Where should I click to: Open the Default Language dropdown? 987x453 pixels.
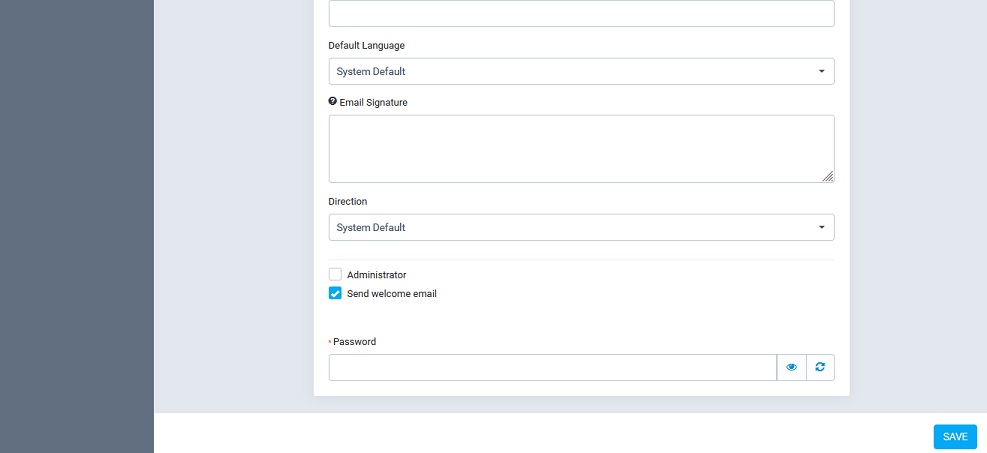pyautogui.click(x=582, y=71)
